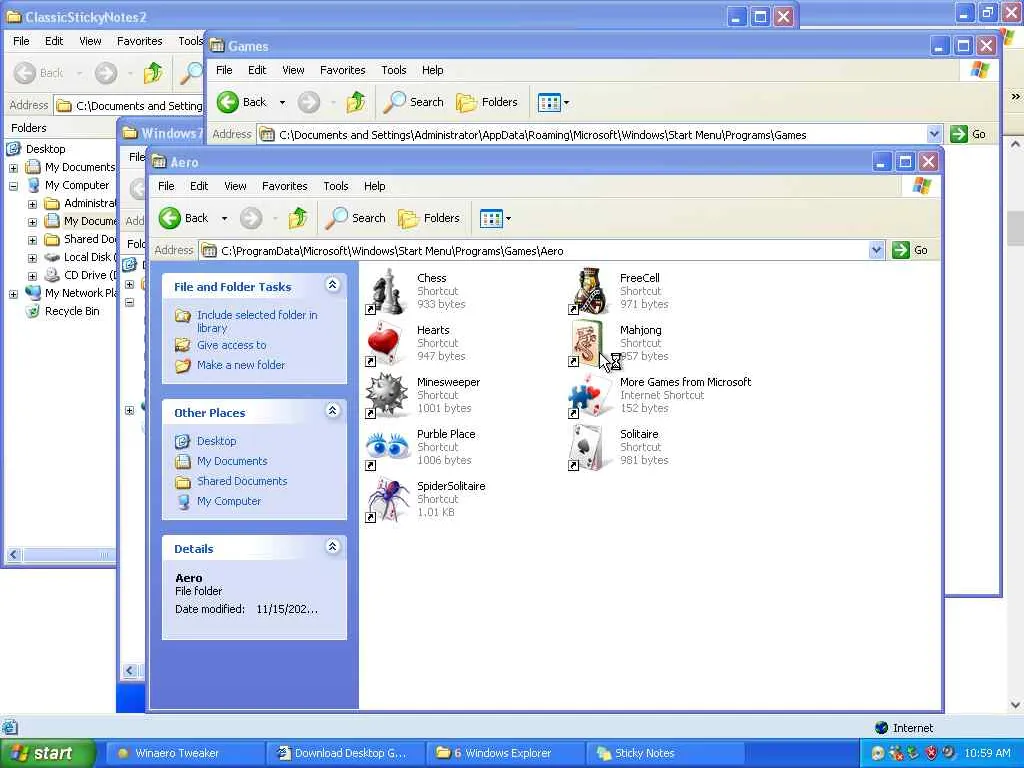
Task: Expand My Documents in folder tree
Action: [x=13, y=168]
